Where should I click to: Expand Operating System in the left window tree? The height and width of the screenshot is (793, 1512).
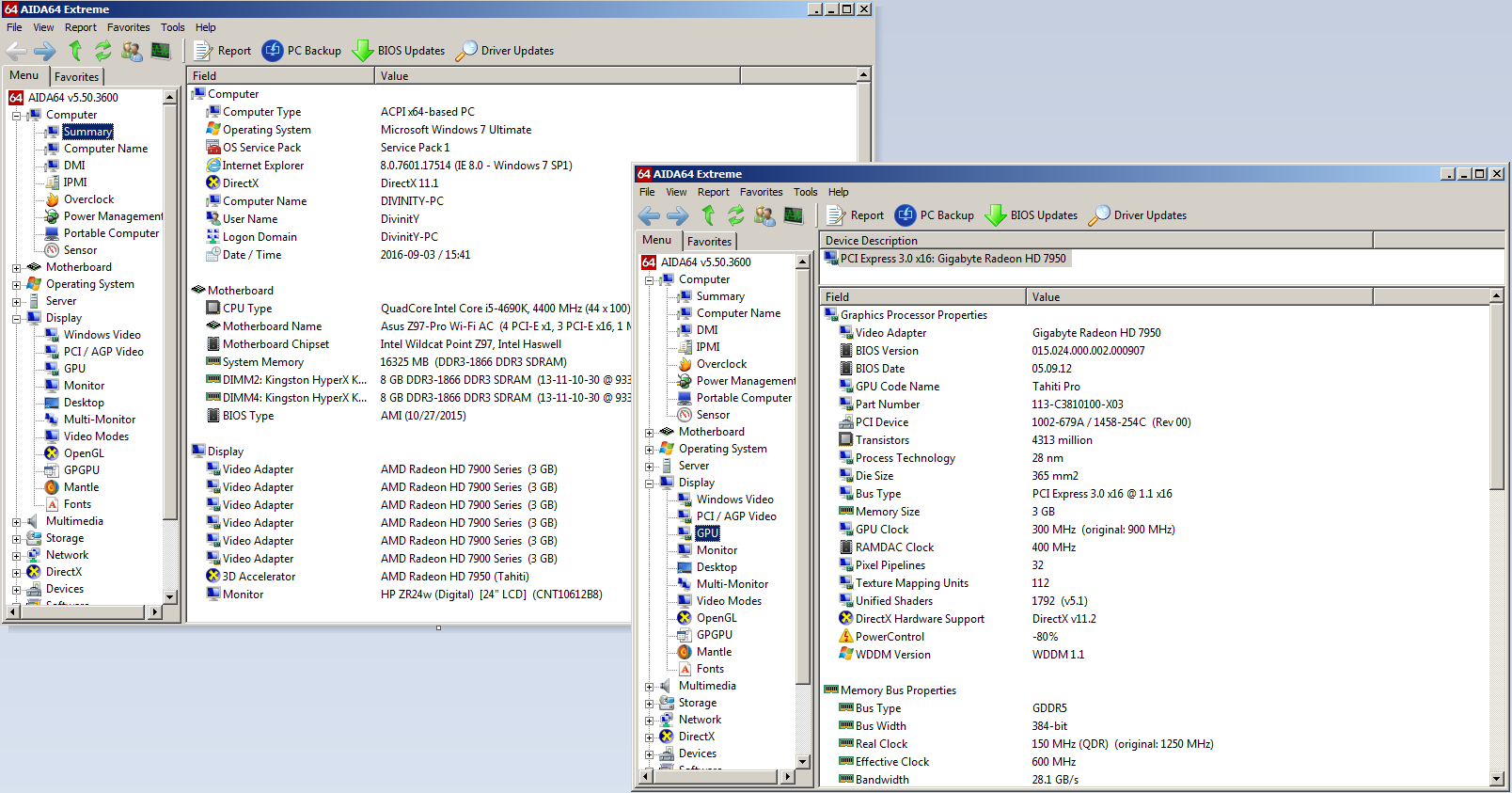16,285
